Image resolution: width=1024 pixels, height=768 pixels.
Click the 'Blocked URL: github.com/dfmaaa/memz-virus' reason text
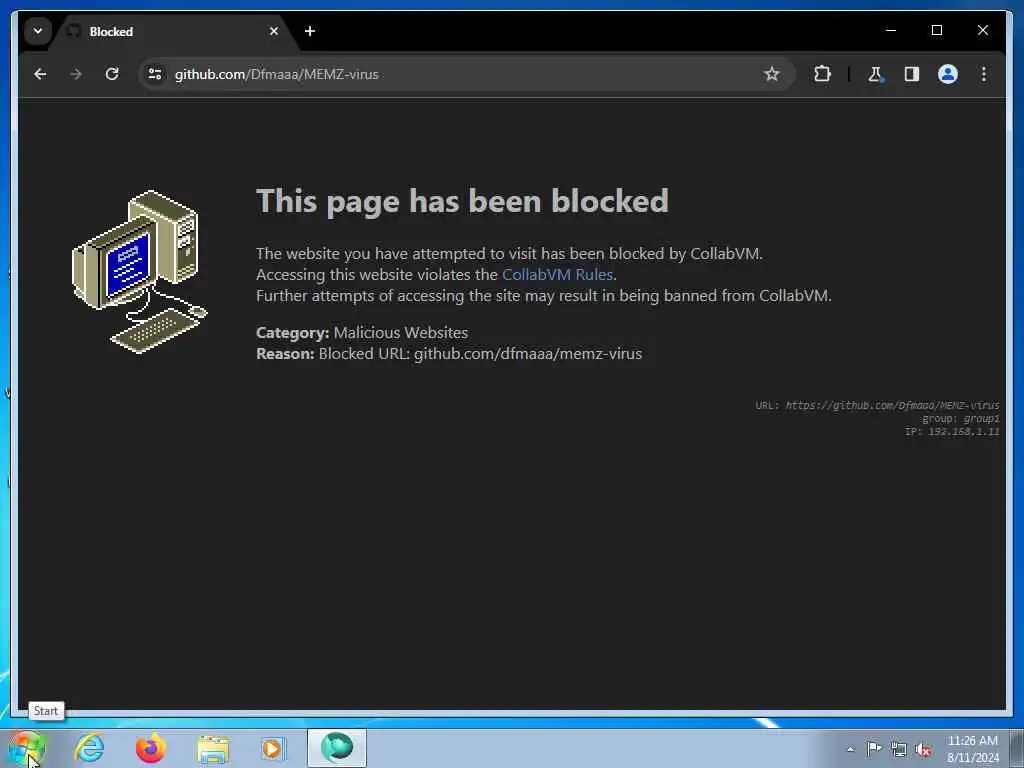480,354
